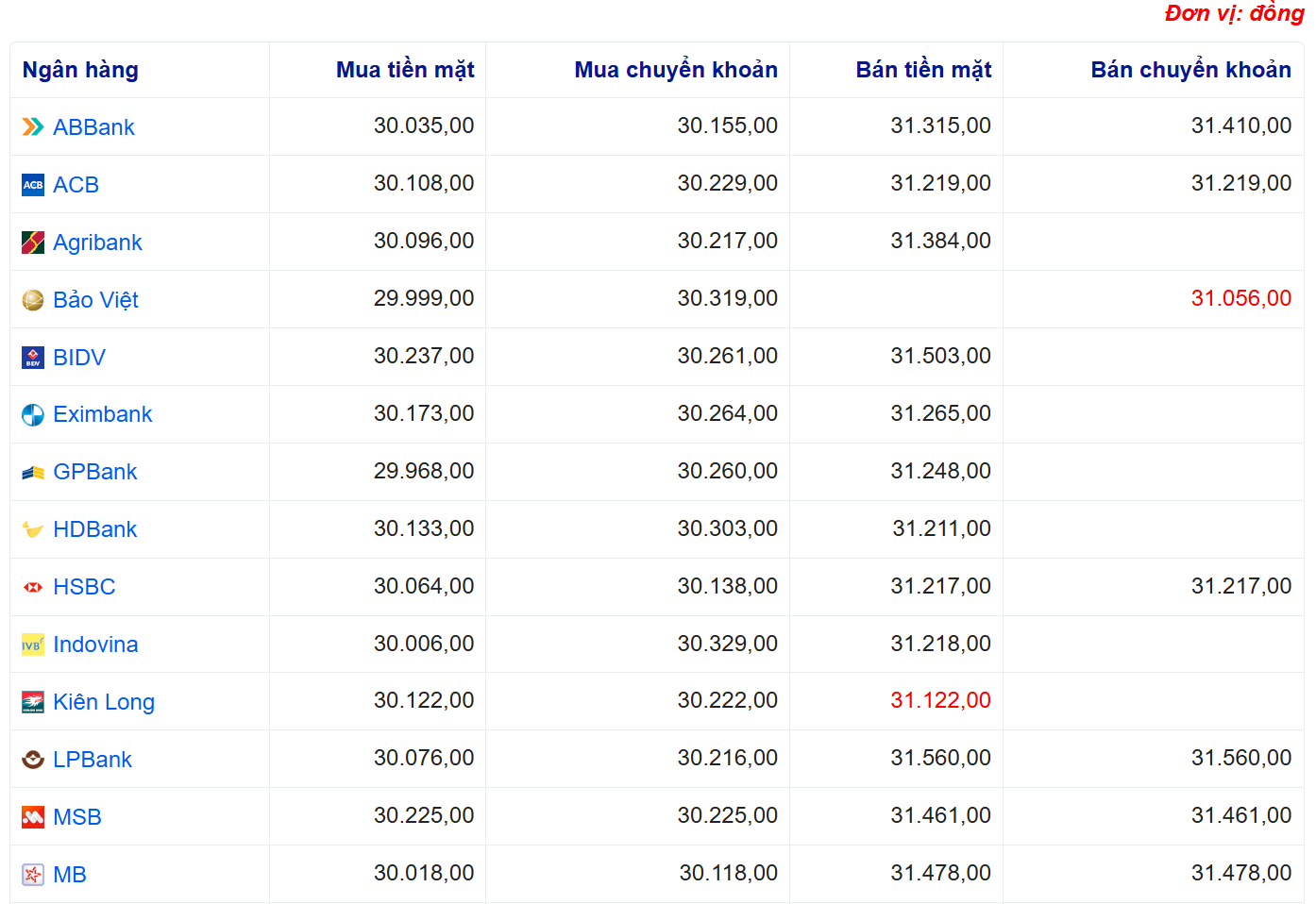Click the Indovina IVB logo icon
The image size is (1316, 904).
pyautogui.click(x=33, y=645)
